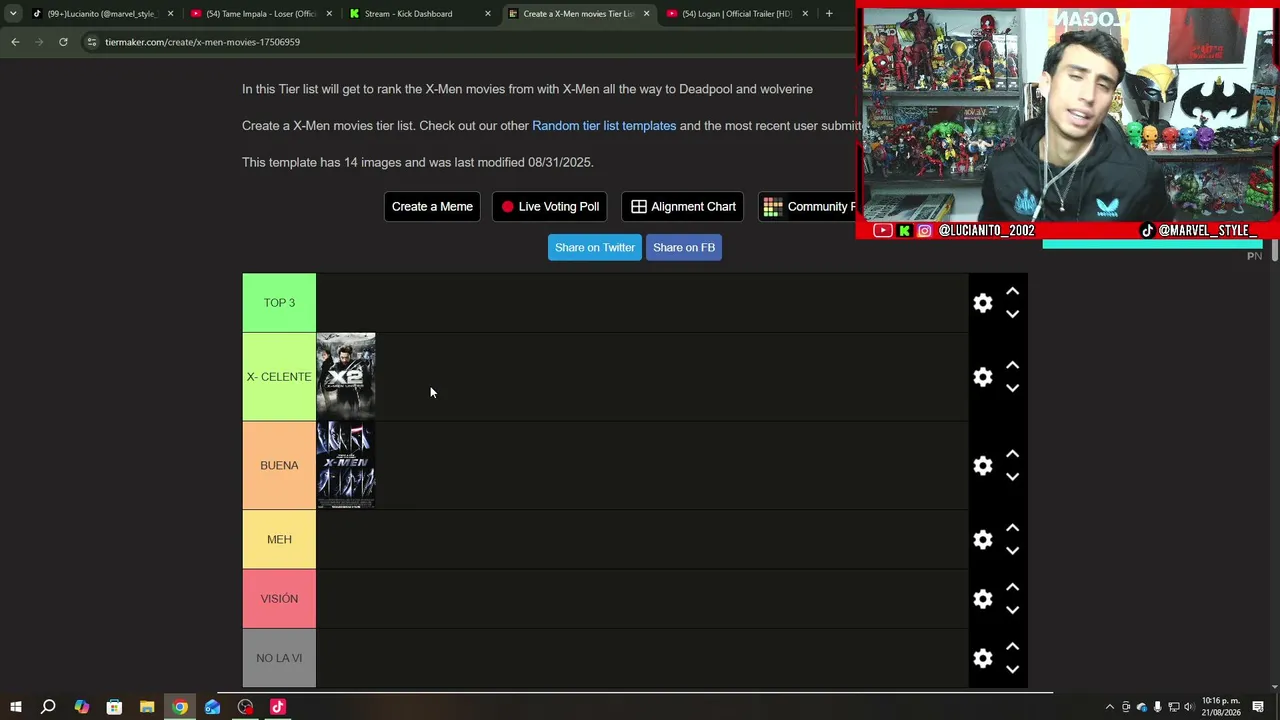
Task: Move TOP 3 tier row down
Action: point(1012,314)
